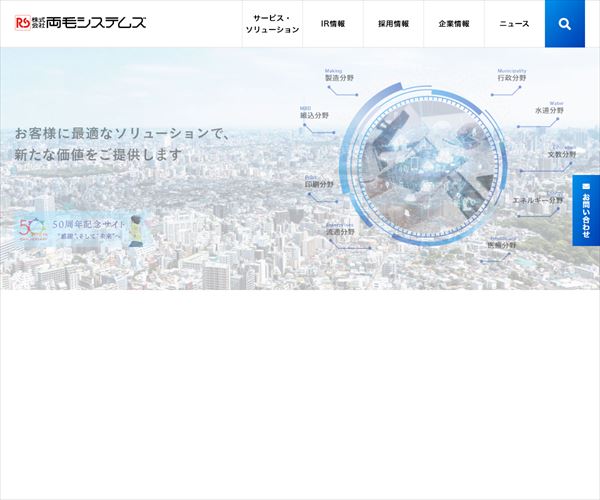Select the 行政分野 label
This screenshot has width=600, height=500.
(x=512, y=78)
